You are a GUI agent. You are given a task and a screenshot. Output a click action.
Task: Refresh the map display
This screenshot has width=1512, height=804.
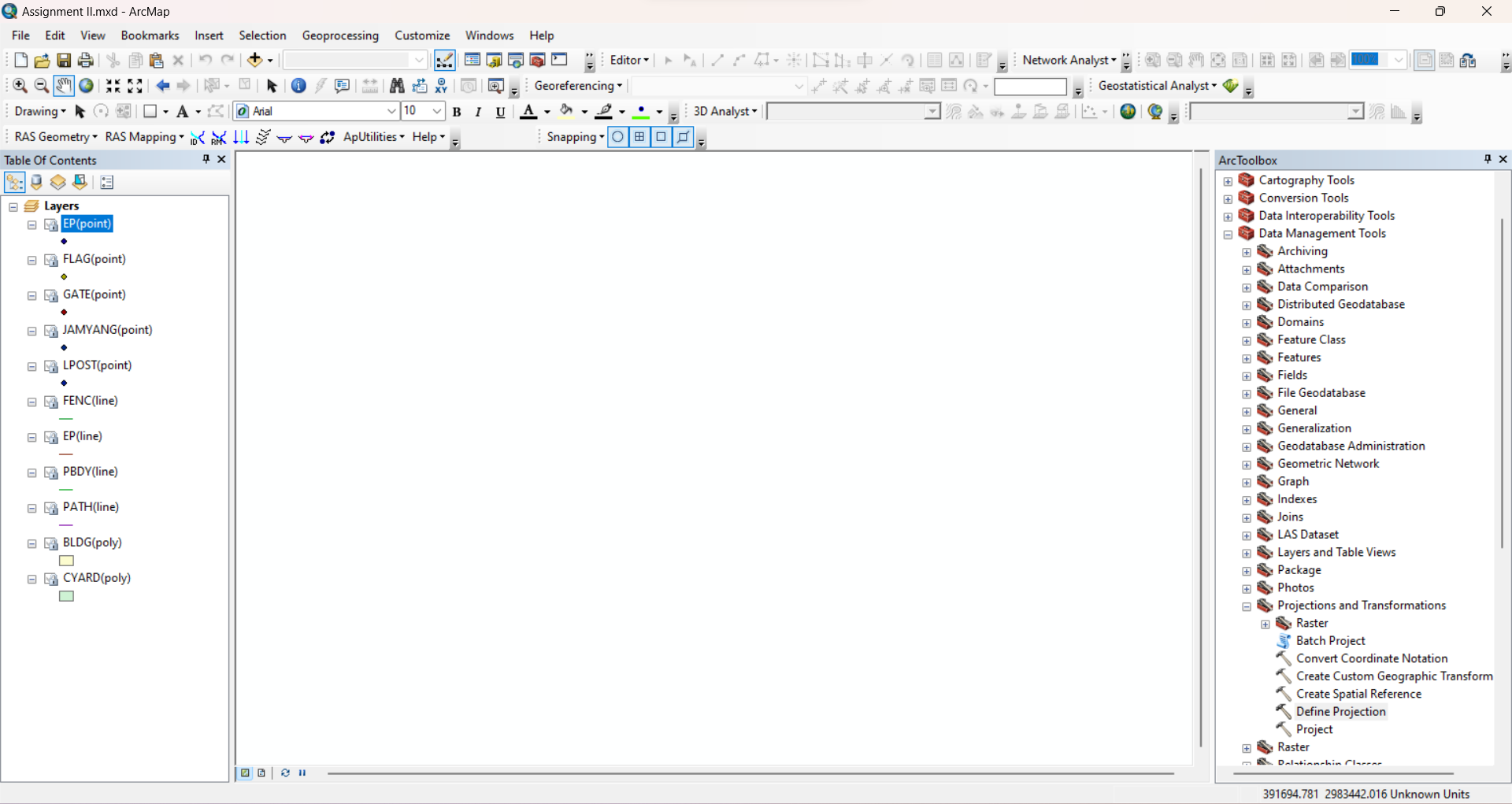pos(285,773)
